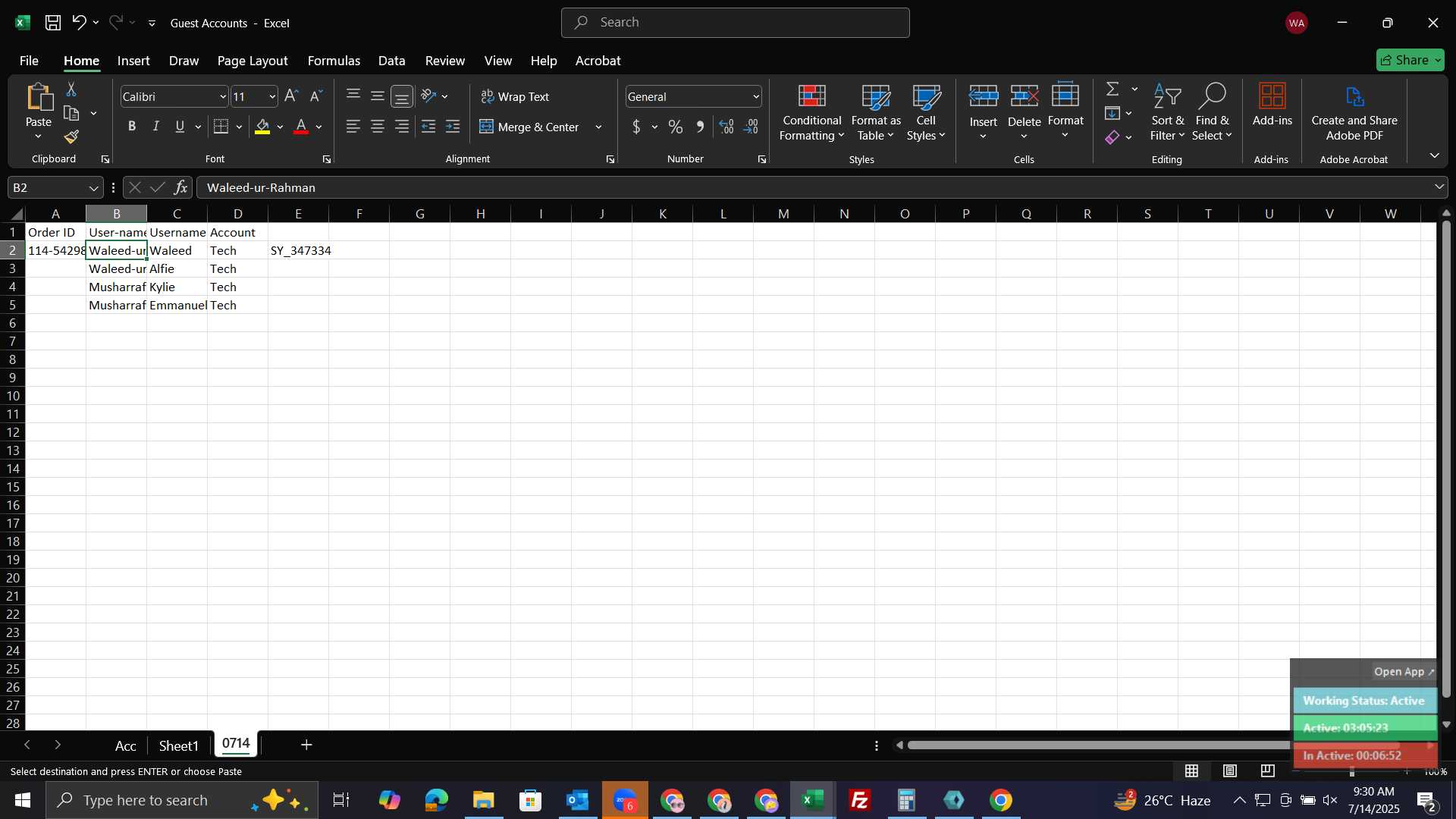Expand Conditional Formatting menu

tap(811, 112)
